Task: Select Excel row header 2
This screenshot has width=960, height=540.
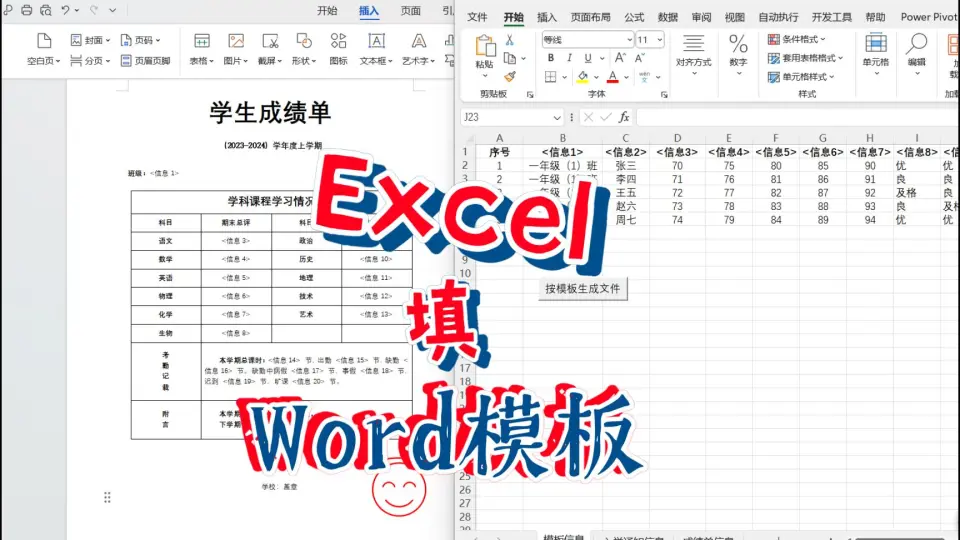Action: coord(465,165)
